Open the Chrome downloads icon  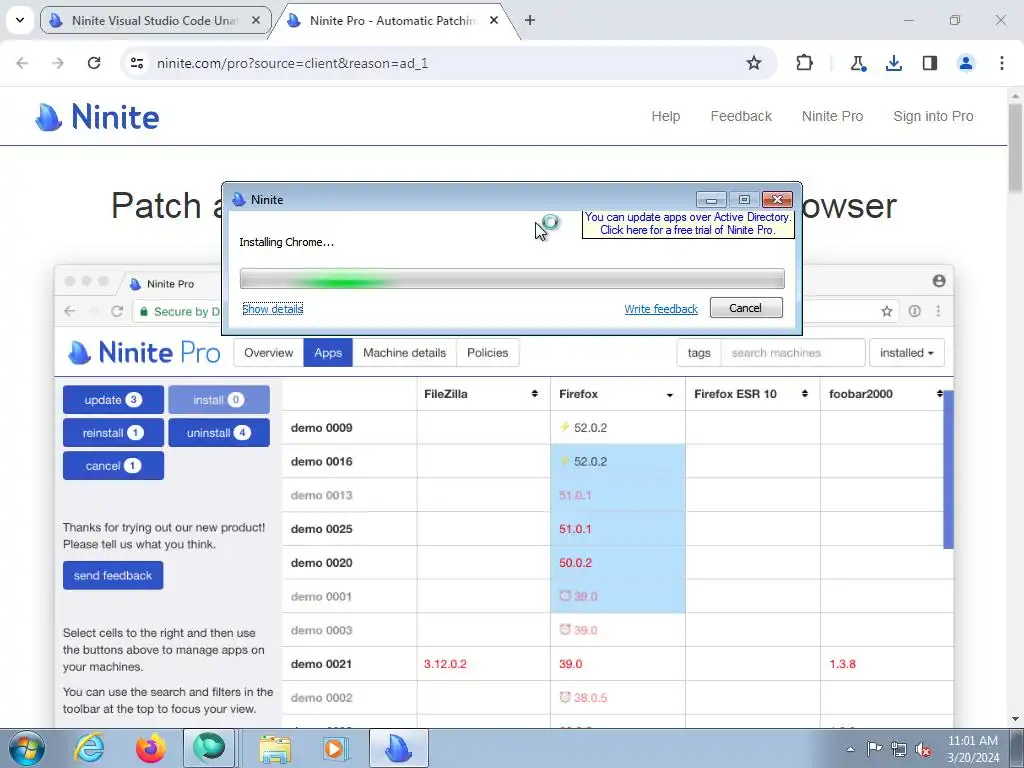pyautogui.click(x=893, y=63)
